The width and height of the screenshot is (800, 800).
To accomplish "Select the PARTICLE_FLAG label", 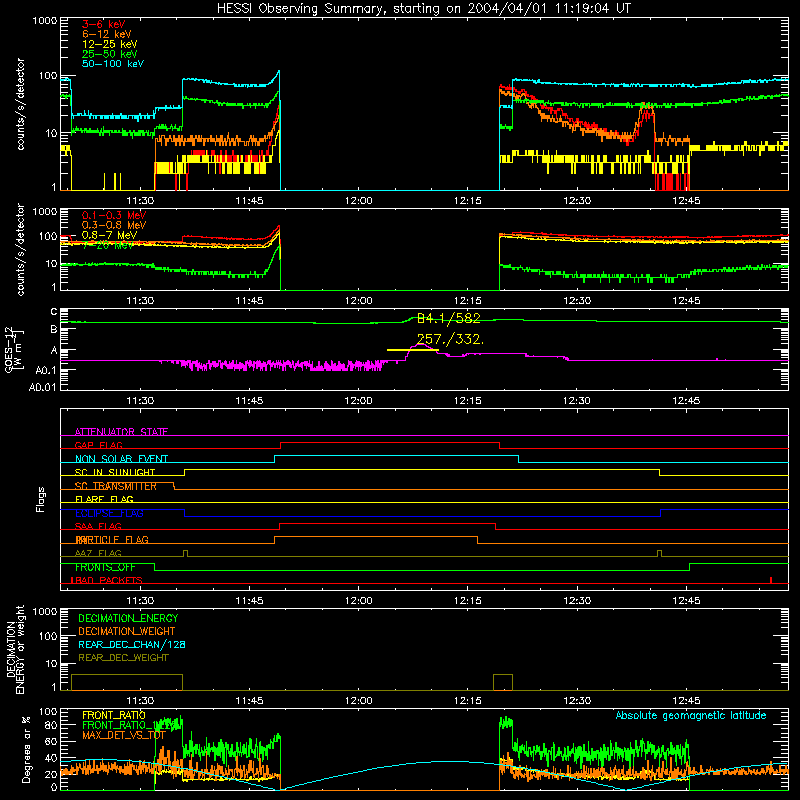I will pos(112,540).
